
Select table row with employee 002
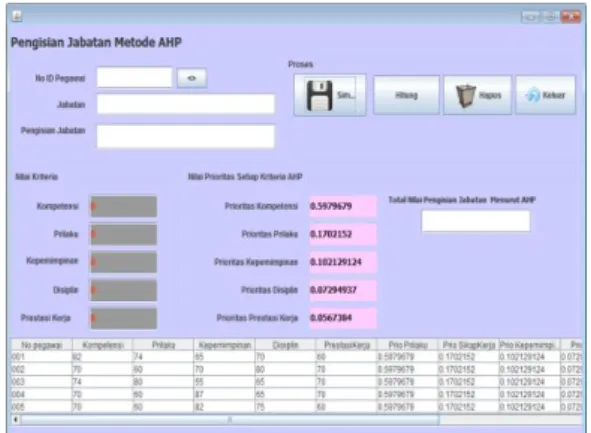pos(296,369)
